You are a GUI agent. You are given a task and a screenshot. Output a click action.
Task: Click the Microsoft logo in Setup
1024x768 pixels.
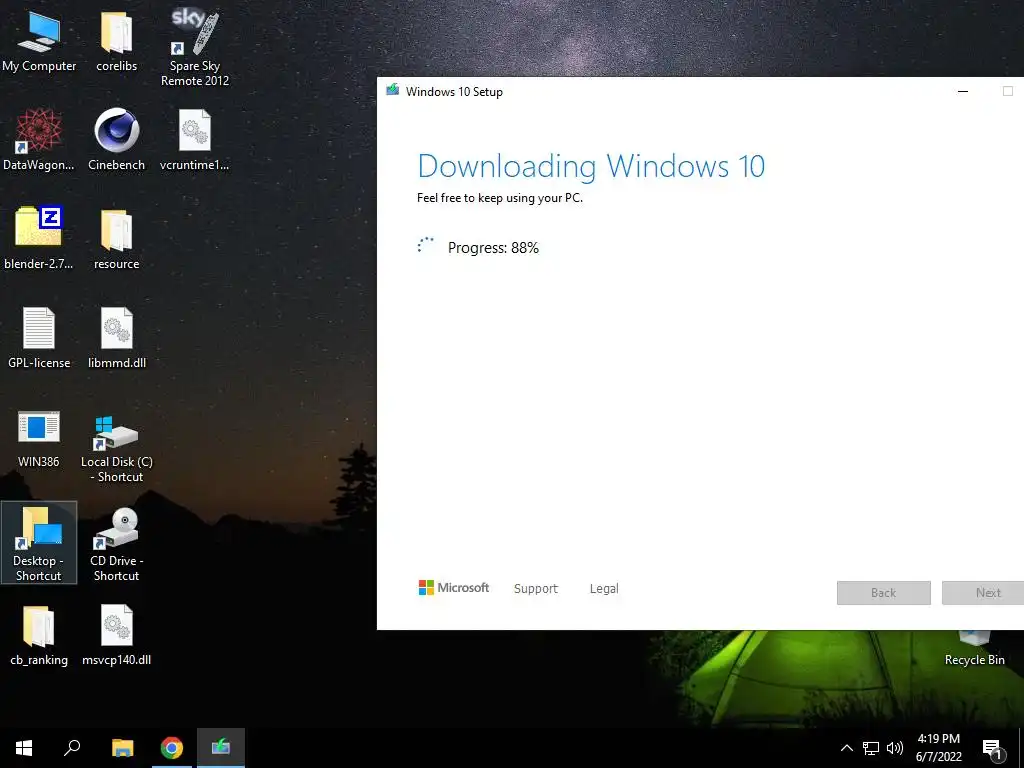click(x=454, y=588)
